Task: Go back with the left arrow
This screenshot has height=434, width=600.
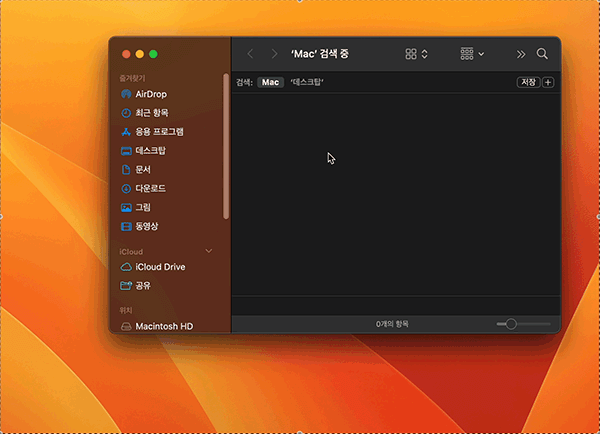Action: click(x=250, y=54)
